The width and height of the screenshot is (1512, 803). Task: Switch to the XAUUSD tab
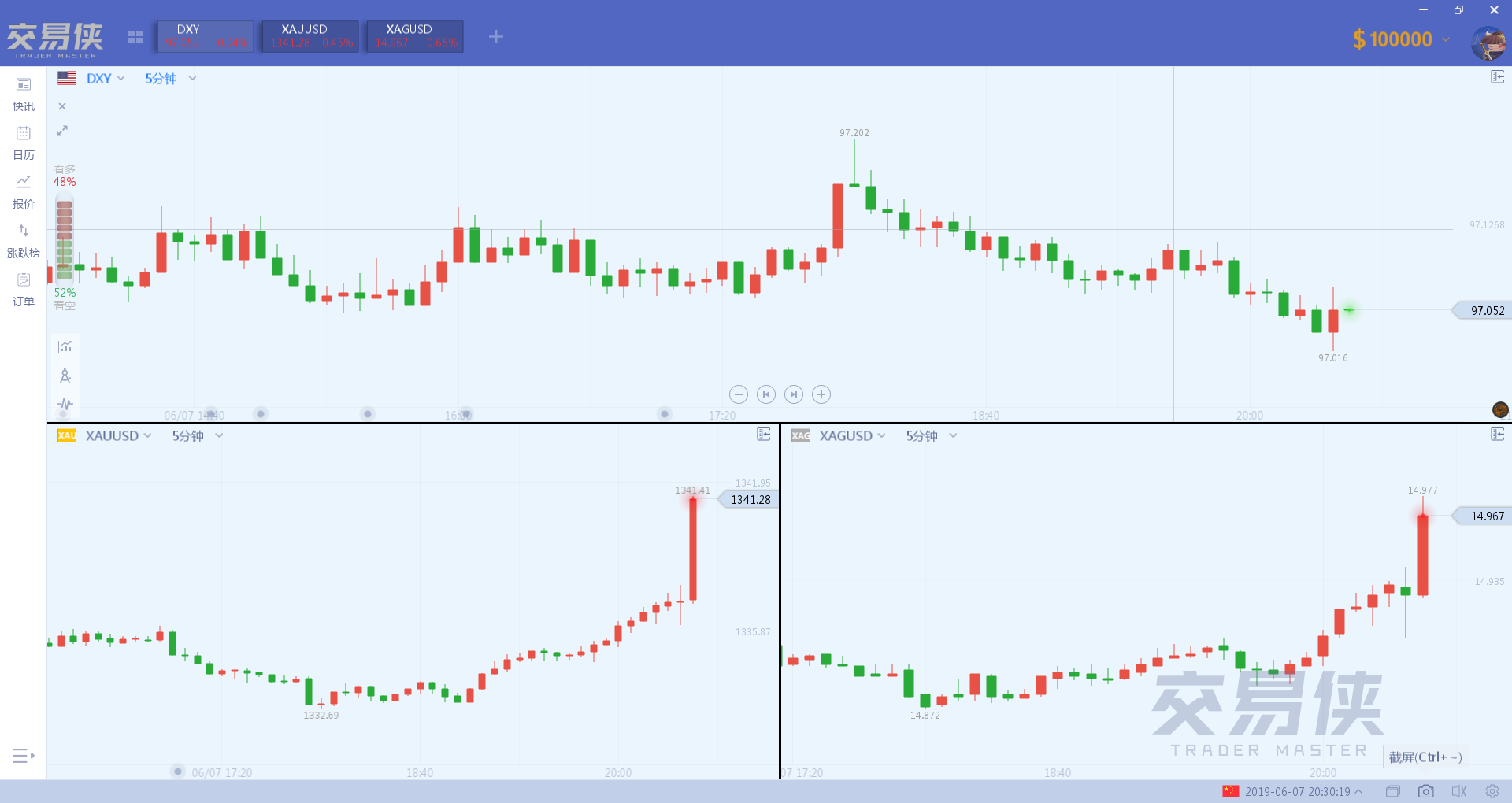click(x=310, y=36)
